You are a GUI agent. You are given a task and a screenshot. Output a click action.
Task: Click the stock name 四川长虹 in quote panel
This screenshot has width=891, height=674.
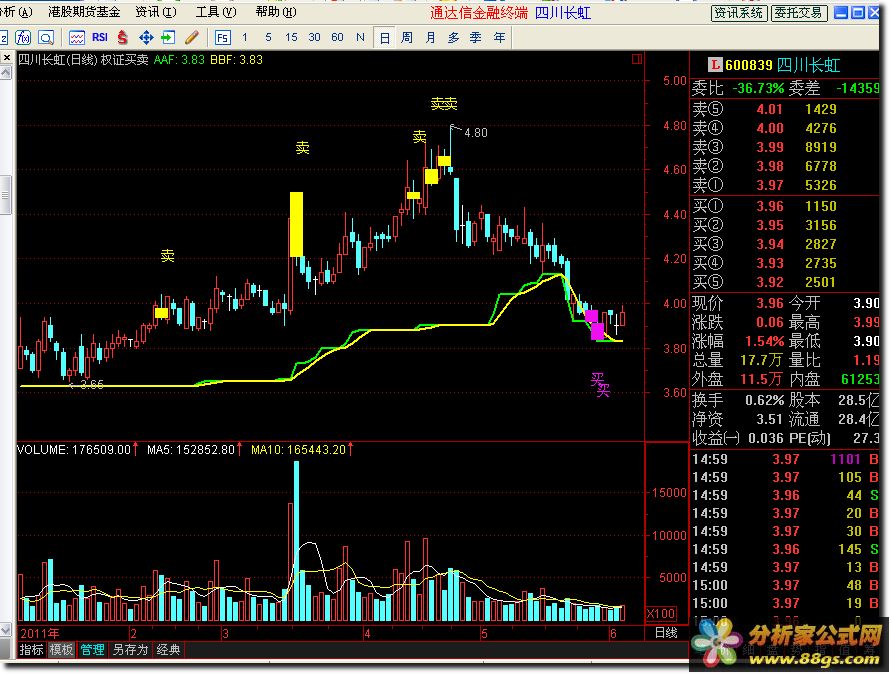point(808,65)
